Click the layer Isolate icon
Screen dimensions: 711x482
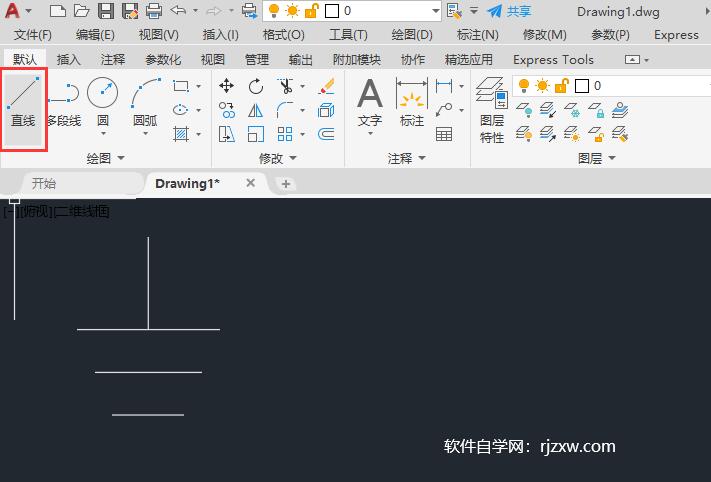pos(548,110)
